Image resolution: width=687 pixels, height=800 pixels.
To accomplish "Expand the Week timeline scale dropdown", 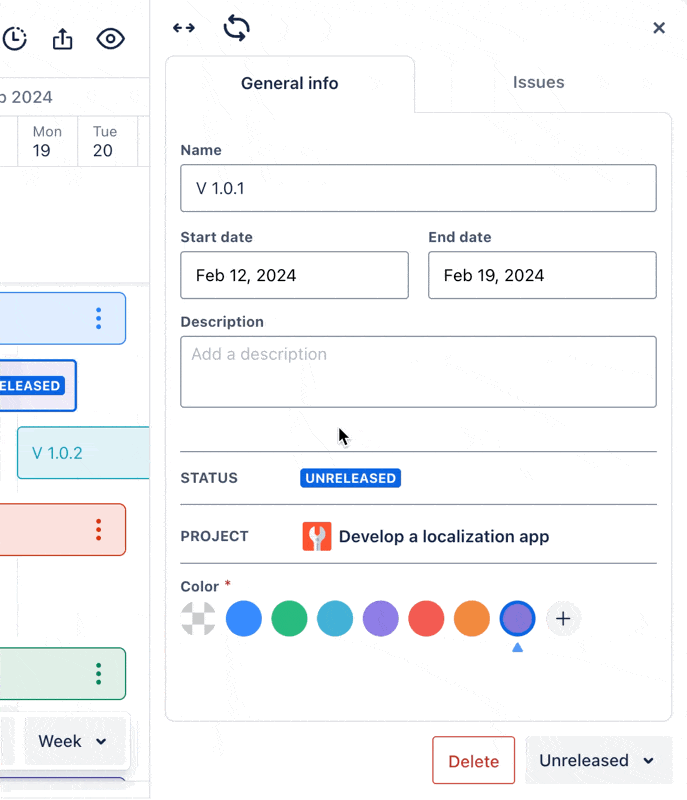I will coord(72,741).
